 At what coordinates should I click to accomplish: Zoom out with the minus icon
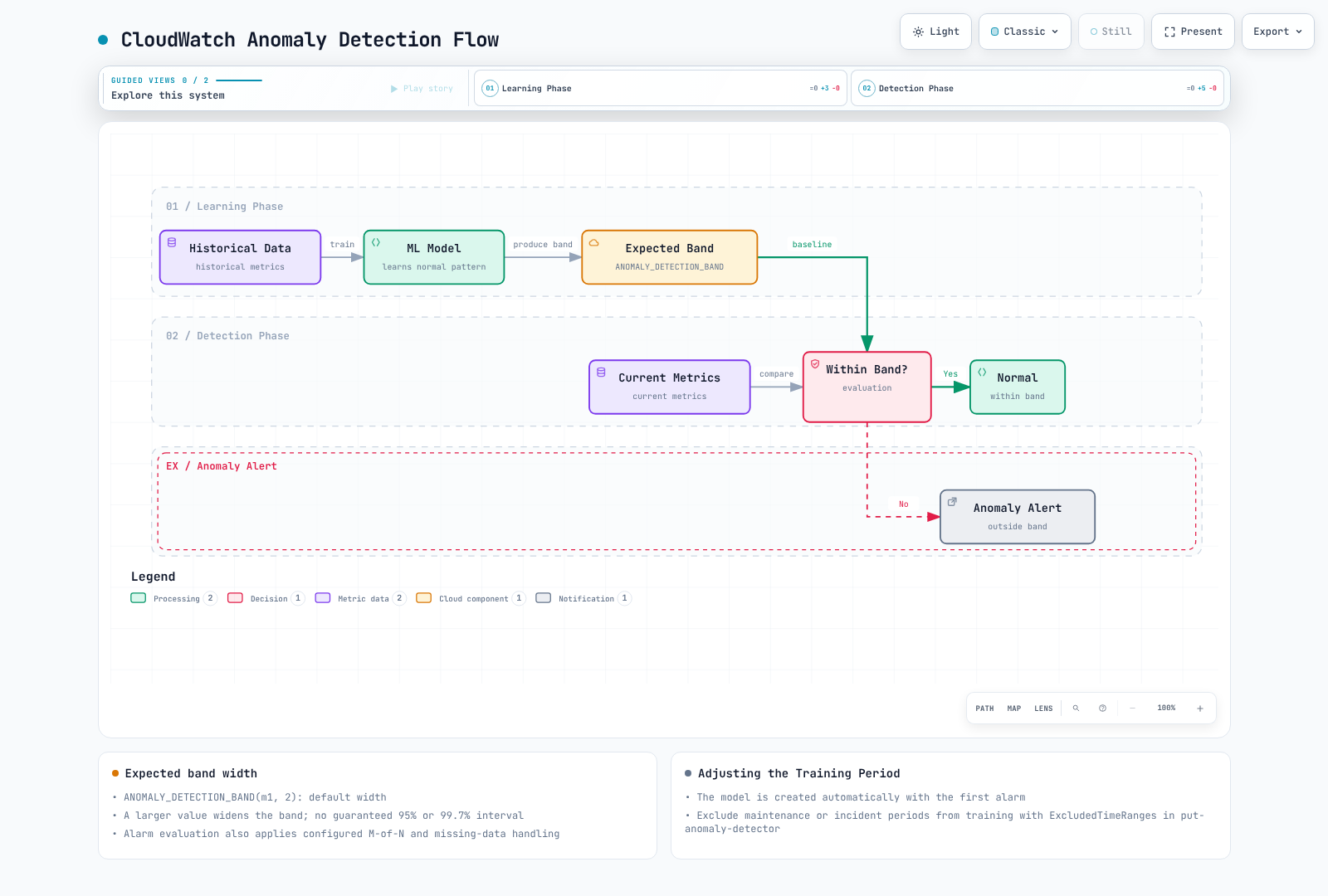1132,709
